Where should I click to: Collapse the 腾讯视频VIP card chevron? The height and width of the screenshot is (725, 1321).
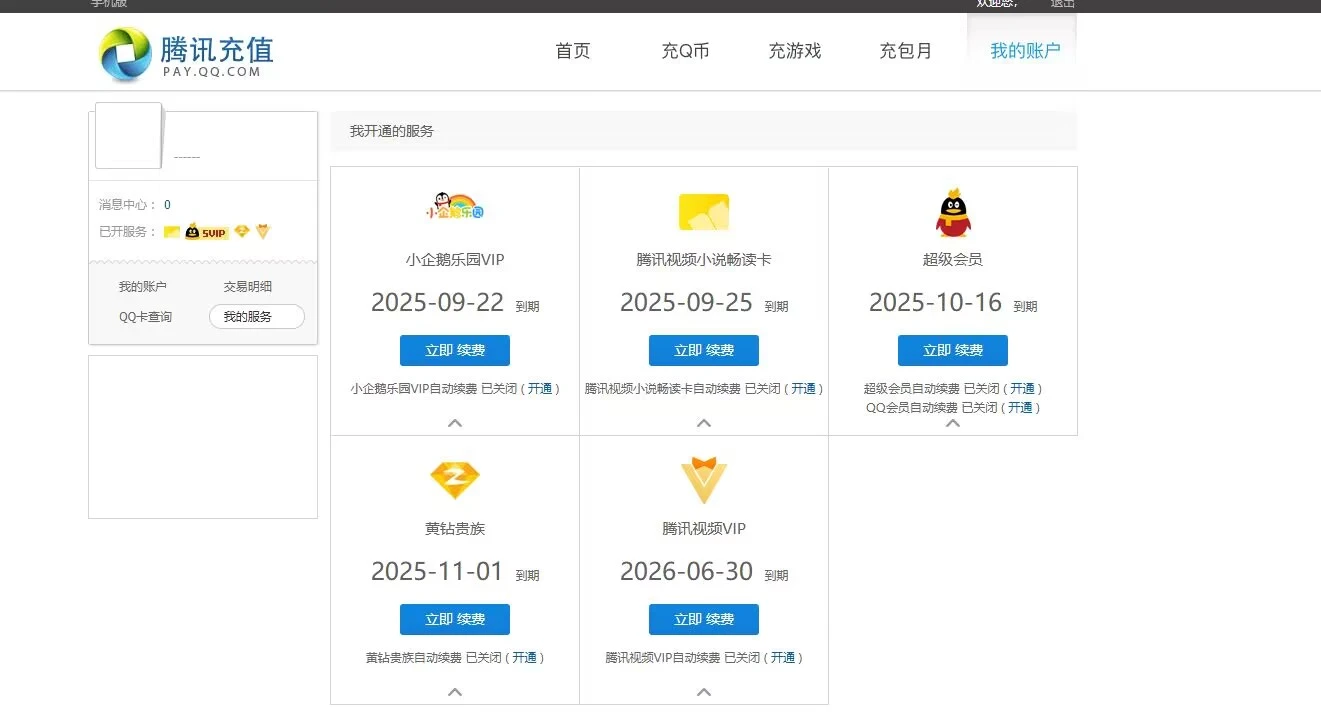coord(704,692)
